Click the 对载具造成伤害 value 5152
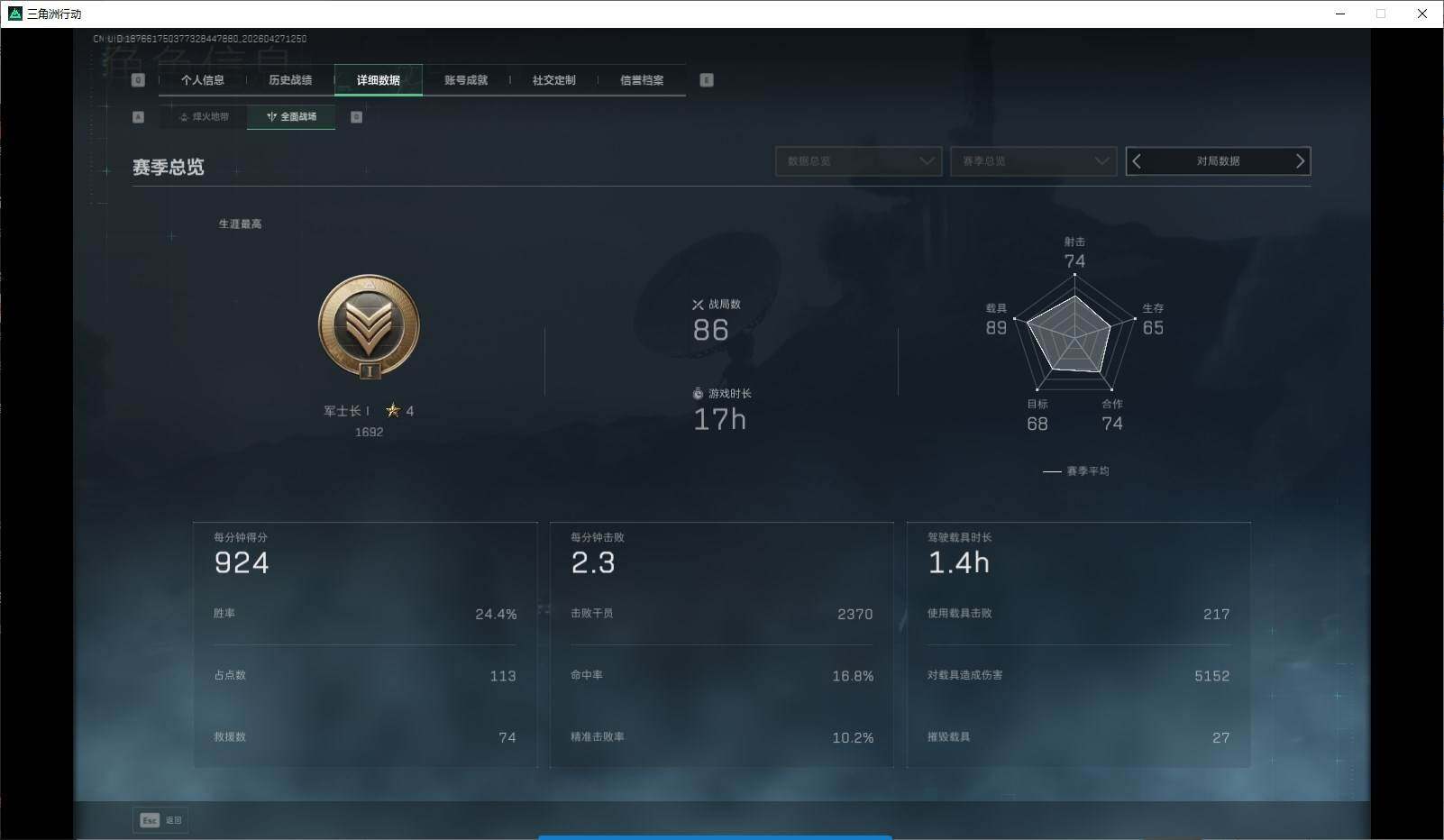The height and width of the screenshot is (840, 1444). (1212, 676)
